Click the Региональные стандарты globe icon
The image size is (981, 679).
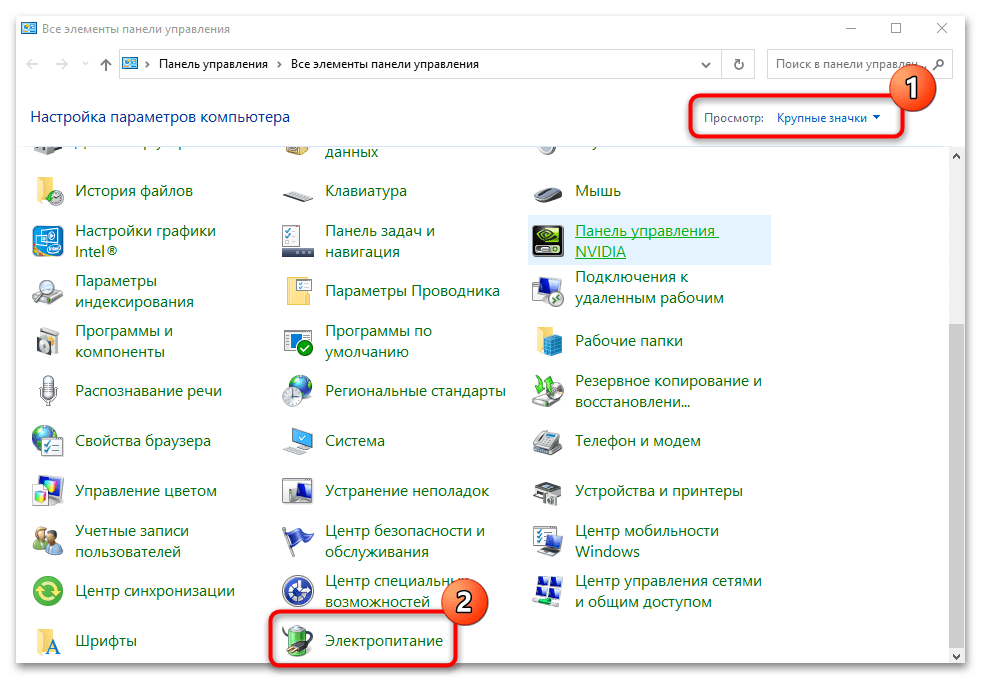coord(298,391)
